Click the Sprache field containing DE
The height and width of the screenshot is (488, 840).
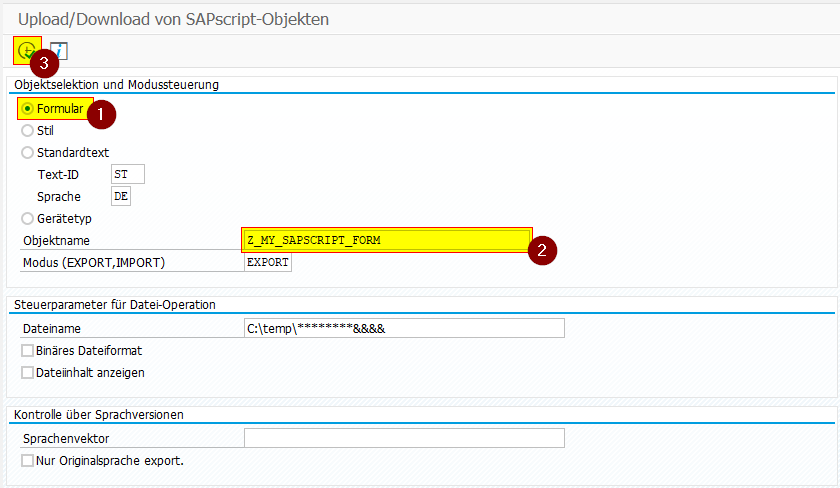pyautogui.click(x=121, y=197)
